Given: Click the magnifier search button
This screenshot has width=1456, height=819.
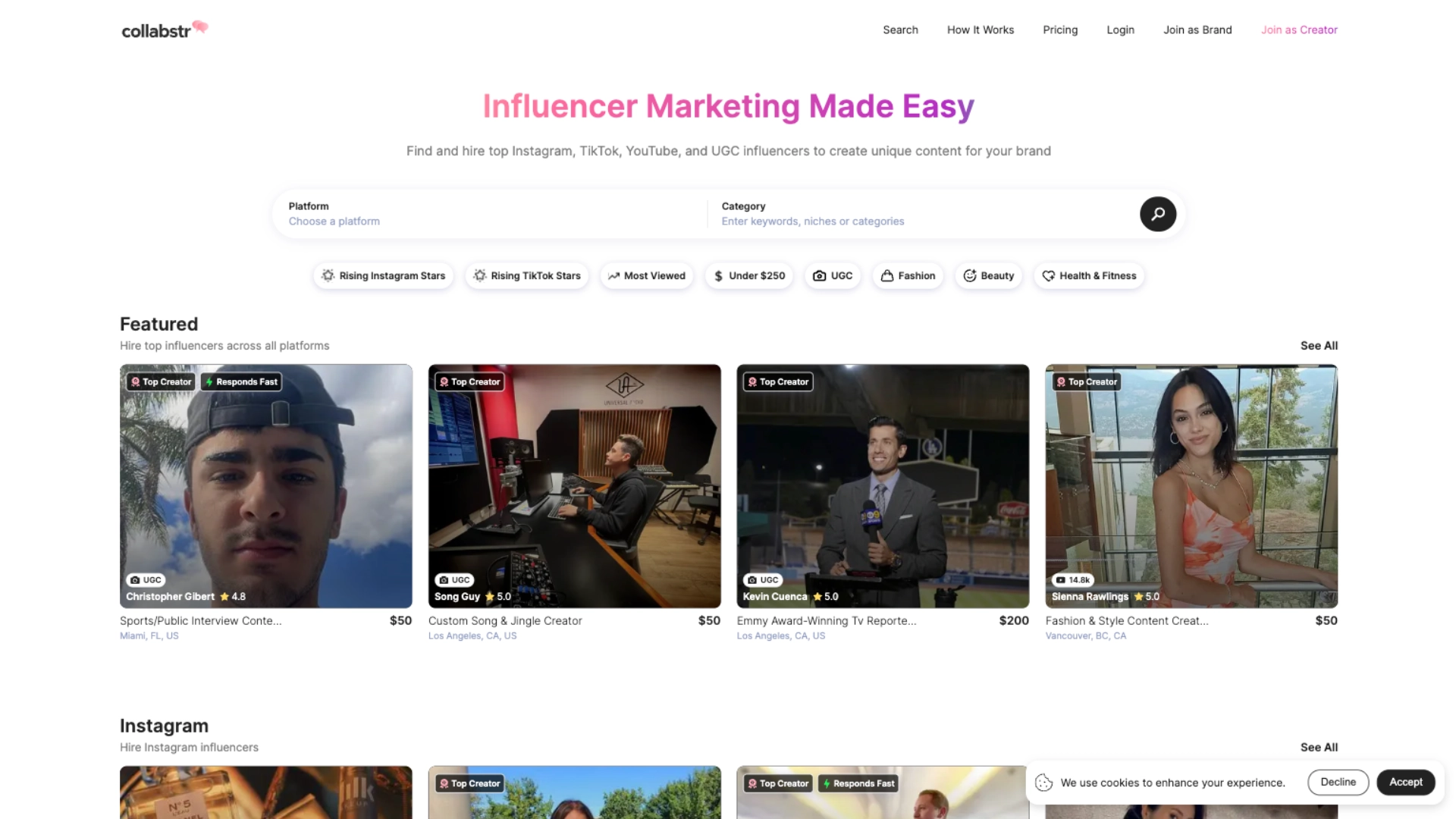Looking at the screenshot, I should [x=1157, y=214].
